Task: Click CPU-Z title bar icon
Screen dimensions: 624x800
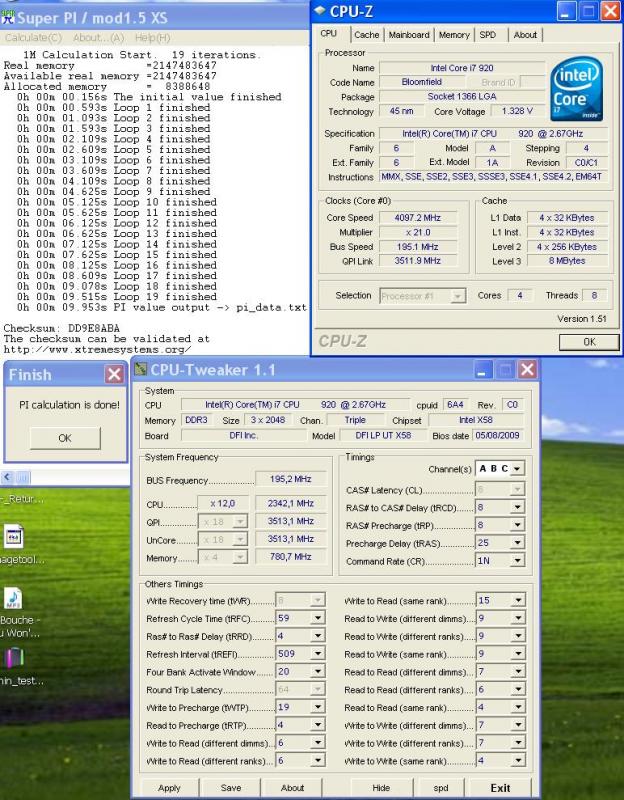Action: tap(320, 10)
